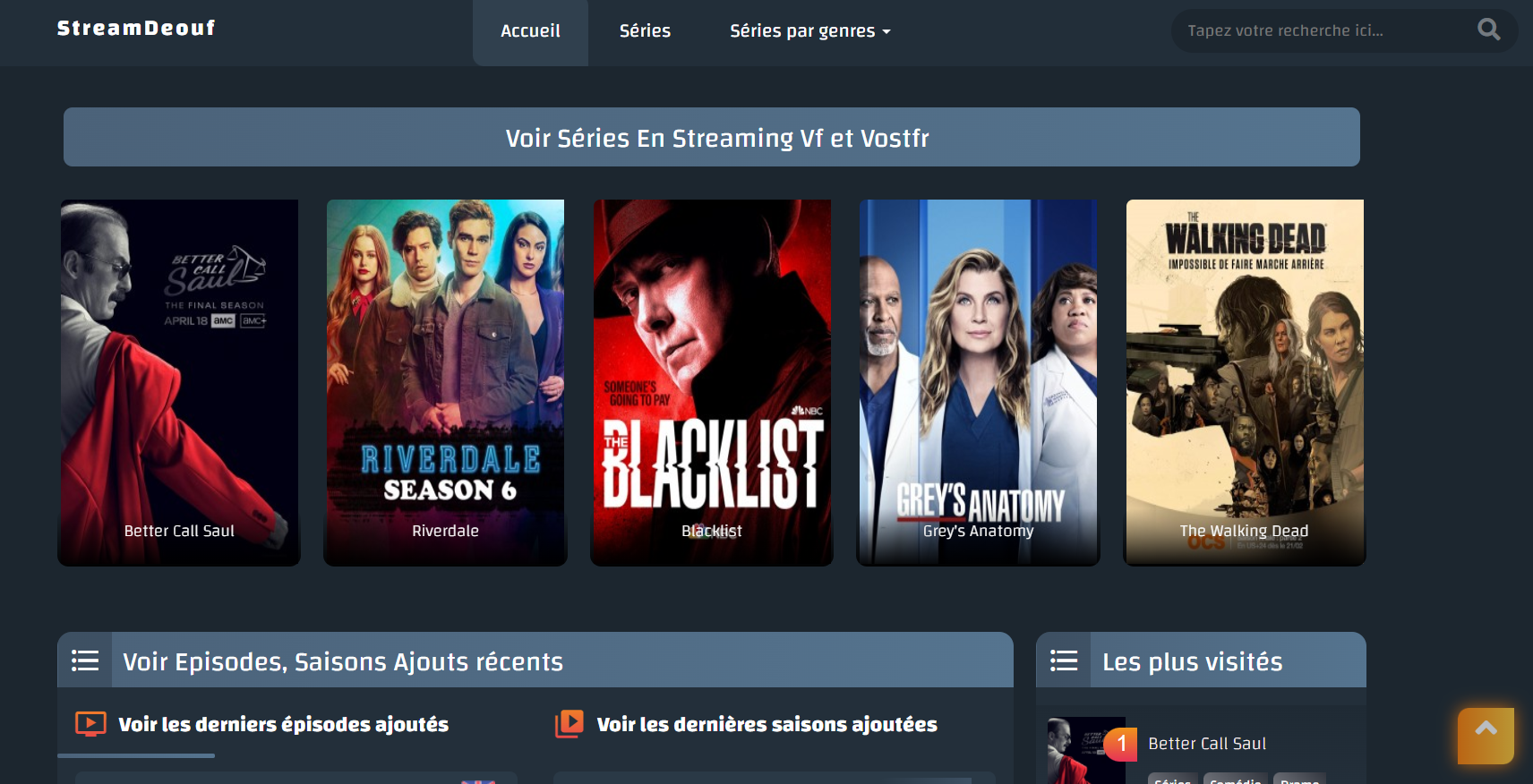1533x784 pixels.
Task: Open the Better Call Saul link in most visited
Action: (1207, 744)
